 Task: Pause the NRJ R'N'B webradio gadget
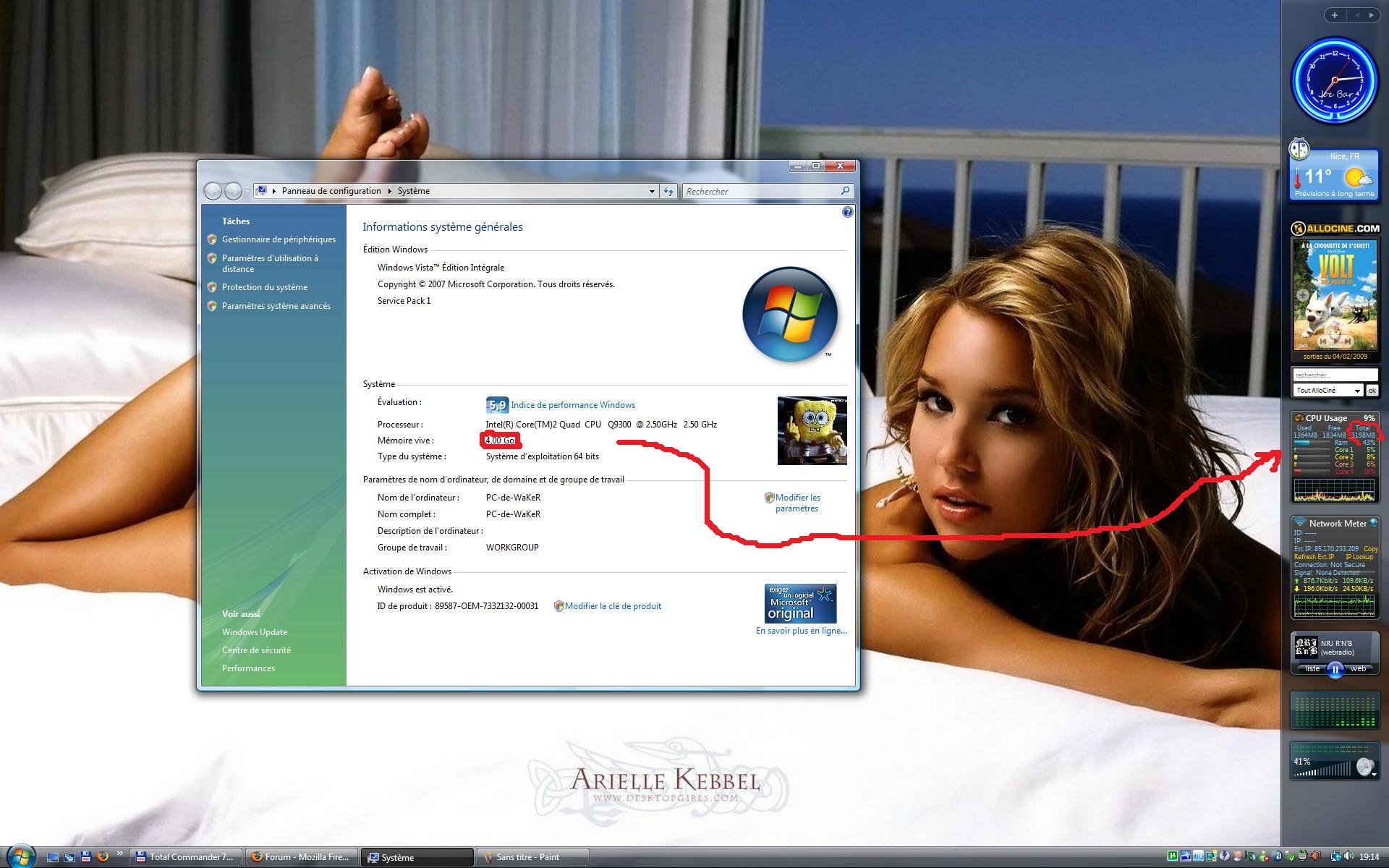point(1335,669)
